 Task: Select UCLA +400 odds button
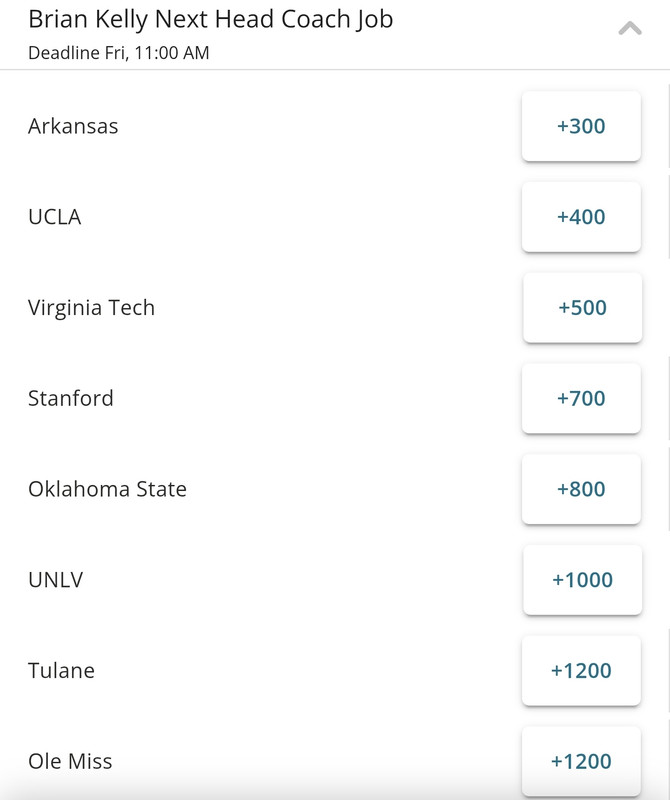581,217
